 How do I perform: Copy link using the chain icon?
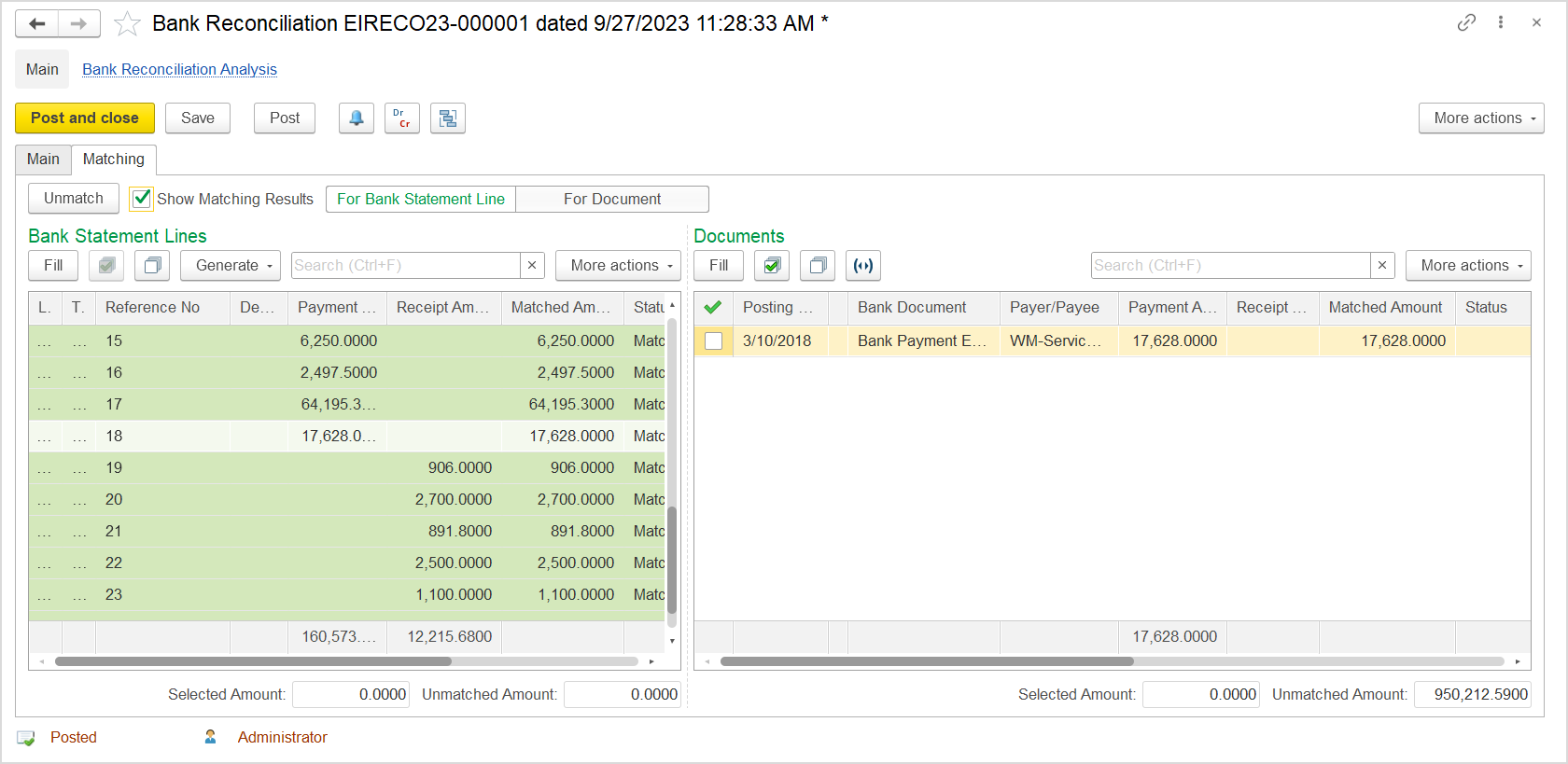tap(1466, 22)
